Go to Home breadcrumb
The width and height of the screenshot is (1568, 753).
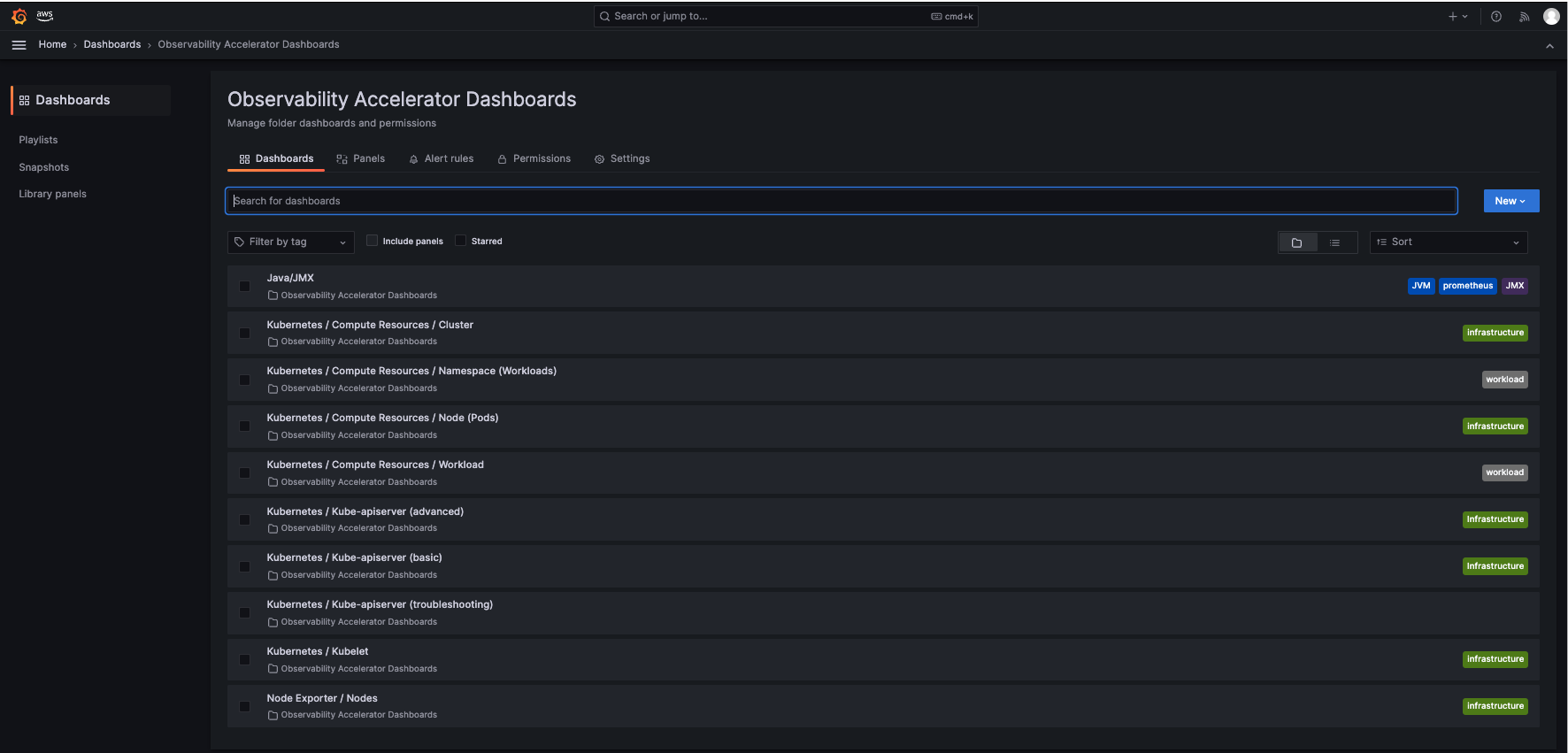point(52,44)
